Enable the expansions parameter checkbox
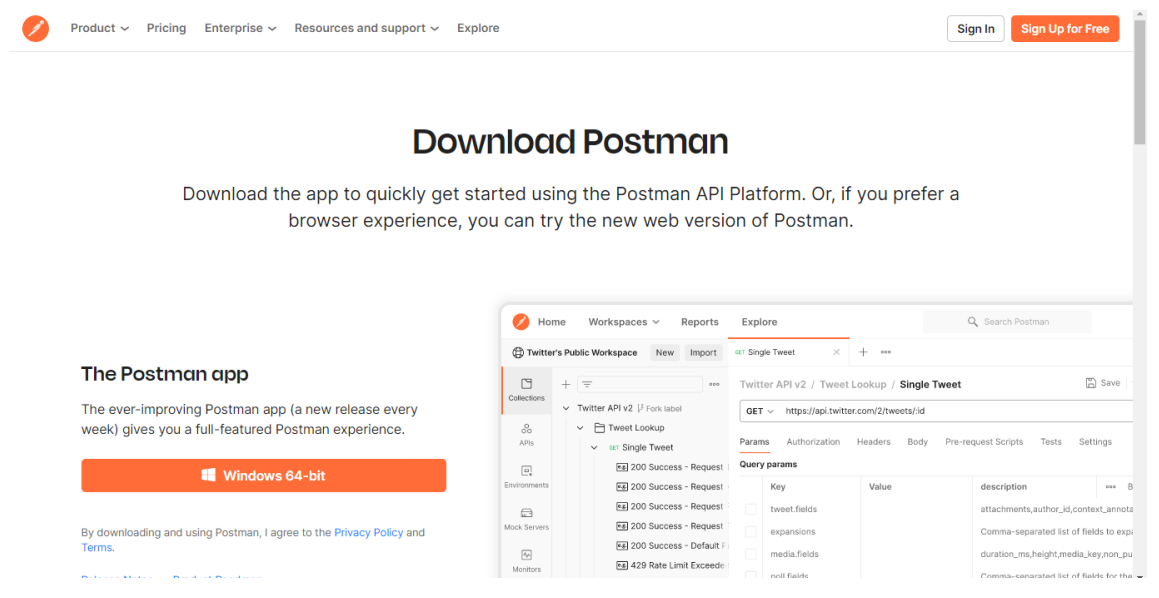The width and height of the screenshot is (1159, 598). (x=751, y=531)
